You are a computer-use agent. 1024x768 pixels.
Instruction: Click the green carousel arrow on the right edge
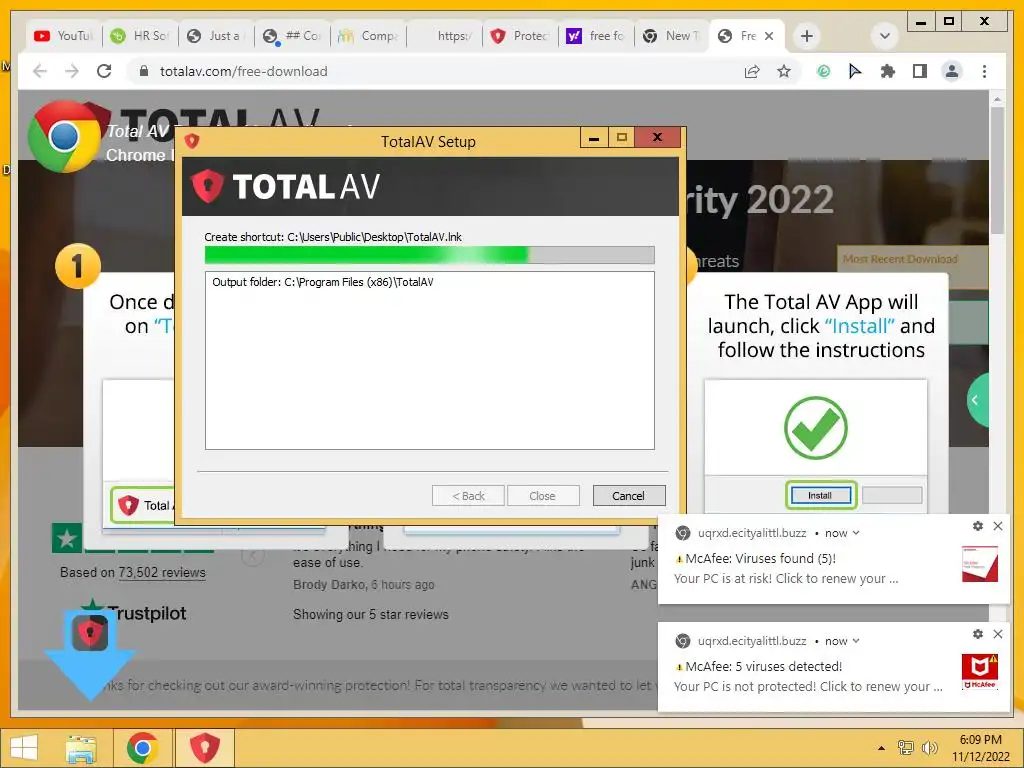[978, 400]
